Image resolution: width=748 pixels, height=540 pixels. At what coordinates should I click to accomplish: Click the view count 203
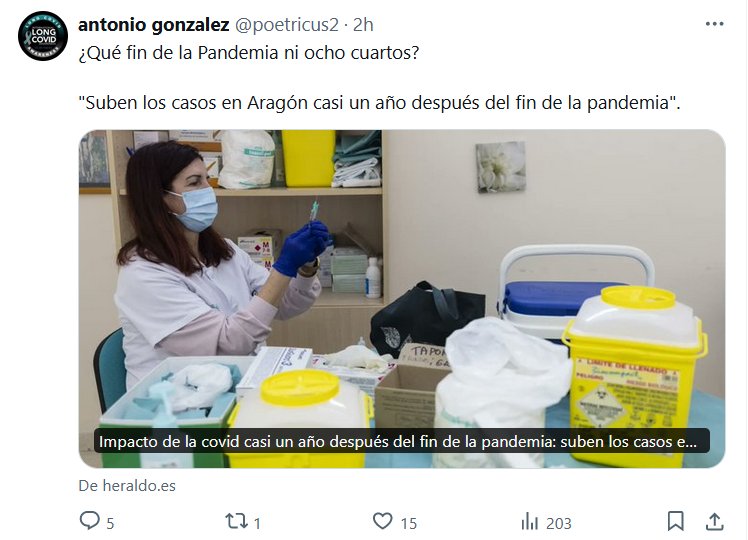point(559,523)
